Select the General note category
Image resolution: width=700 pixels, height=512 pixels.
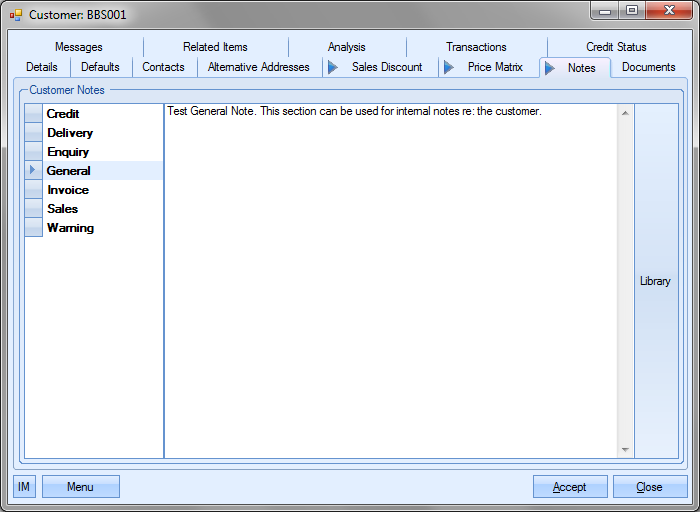coord(69,171)
